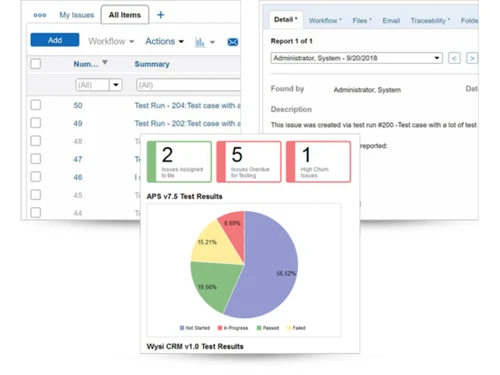Select the All Items tab

coord(125,15)
